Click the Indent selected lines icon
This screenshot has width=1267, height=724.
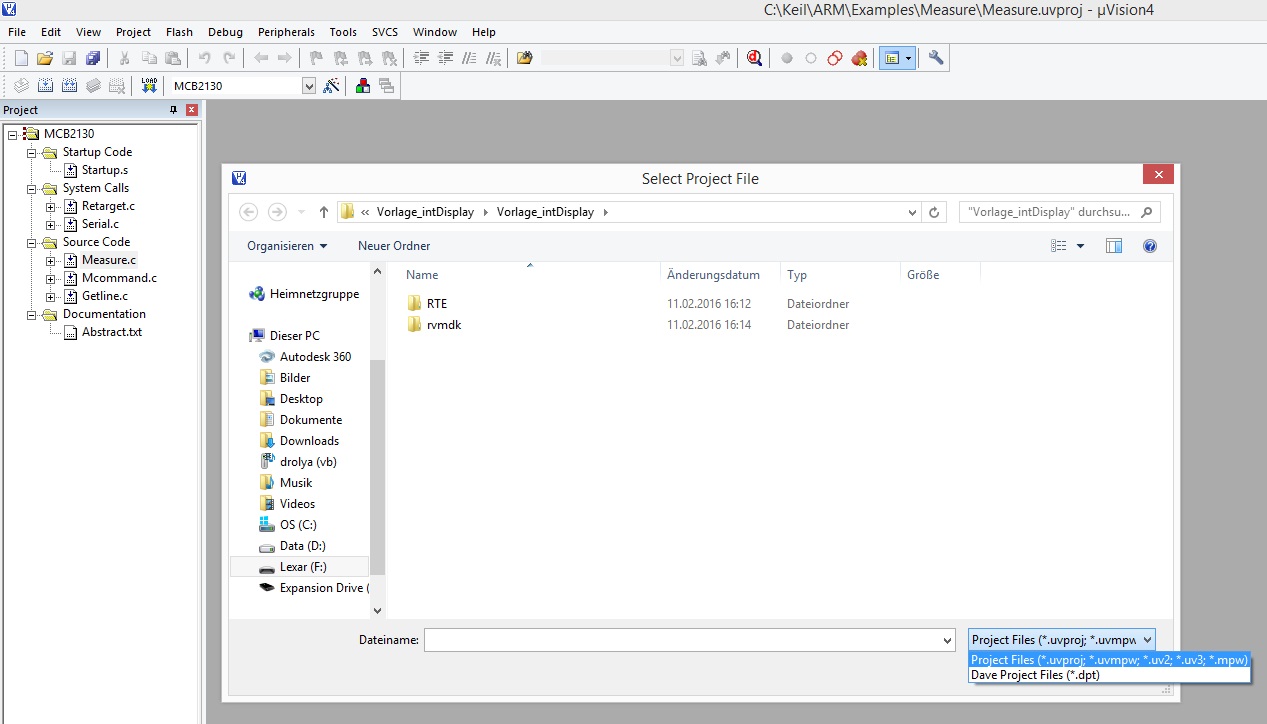pyautogui.click(x=421, y=58)
